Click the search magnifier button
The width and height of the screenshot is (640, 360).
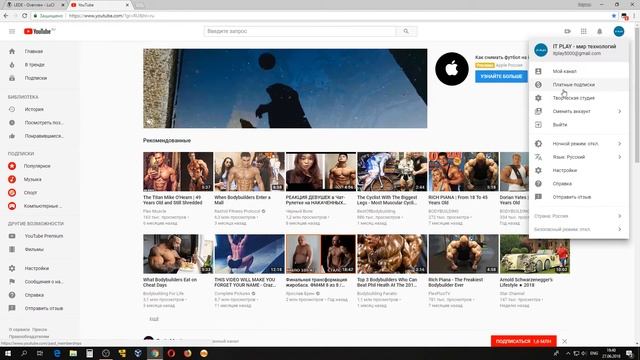tap(406, 31)
